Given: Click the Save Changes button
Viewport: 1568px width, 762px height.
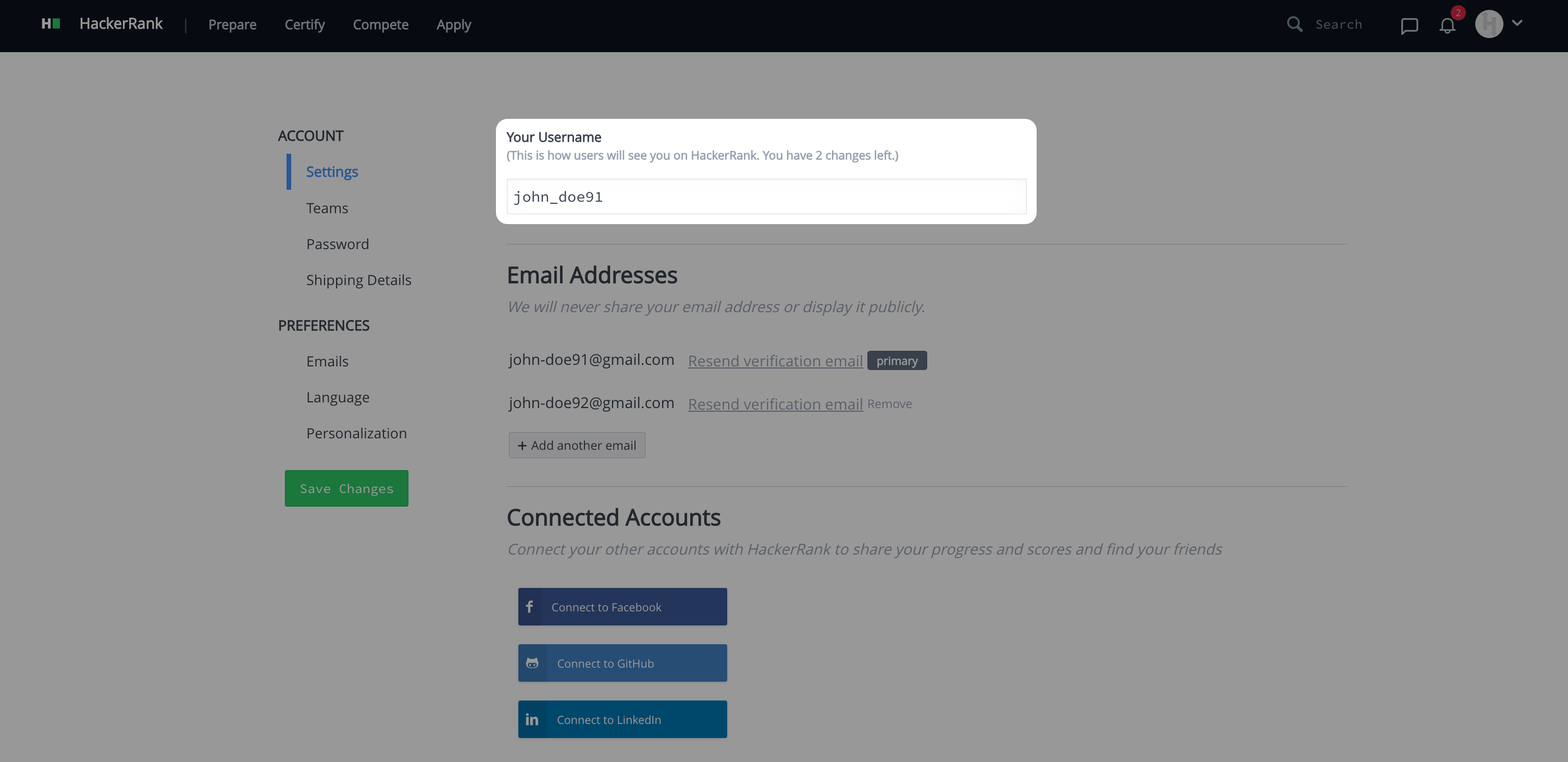Looking at the screenshot, I should coord(346,488).
